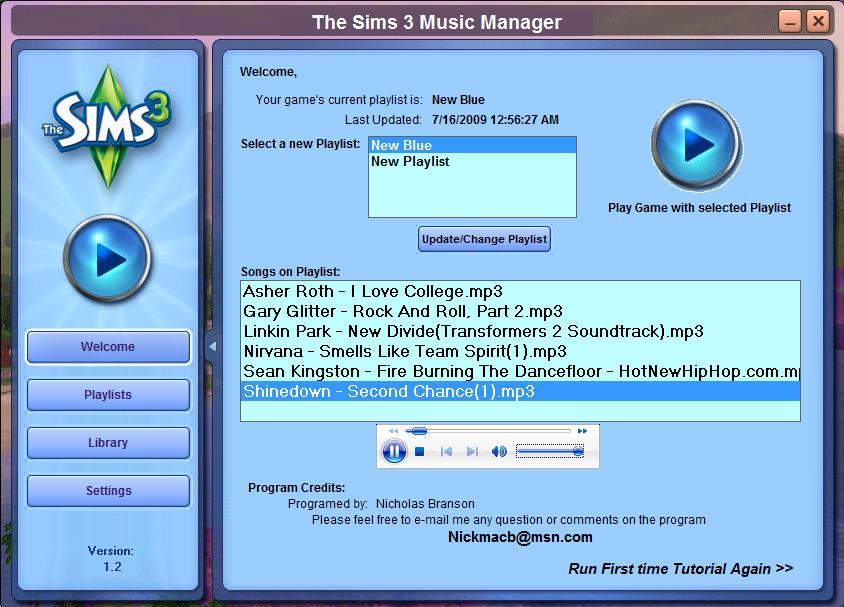This screenshot has height=607, width=844.
Task: Click The Sims 3 logo
Action: pyautogui.click(x=108, y=127)
